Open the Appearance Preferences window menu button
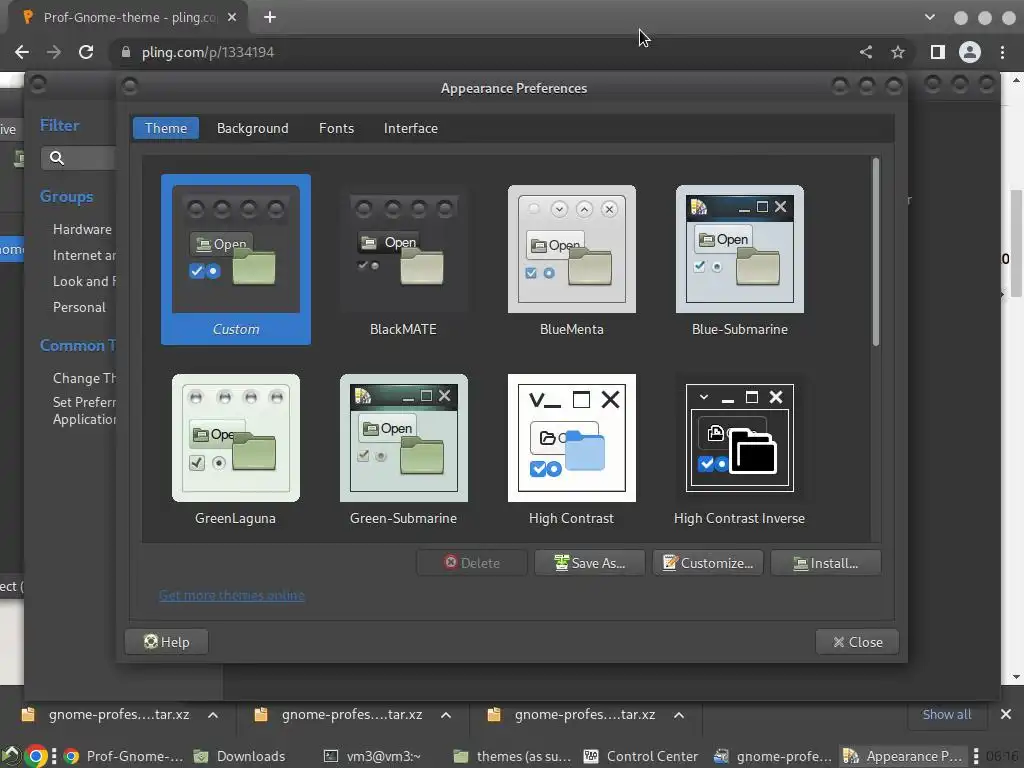 129,86
